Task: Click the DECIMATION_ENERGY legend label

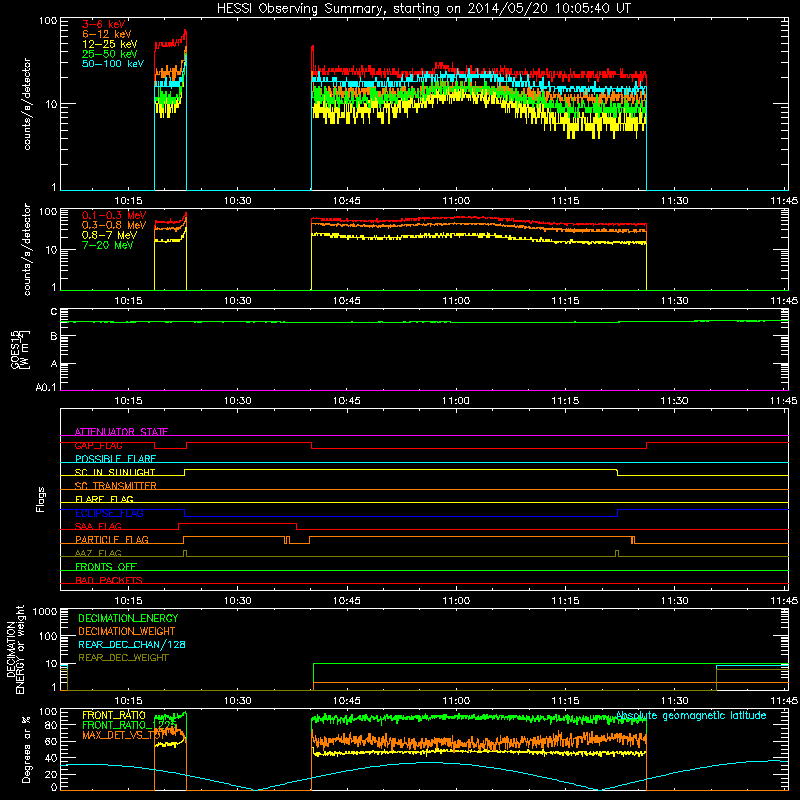Action: 128,618
